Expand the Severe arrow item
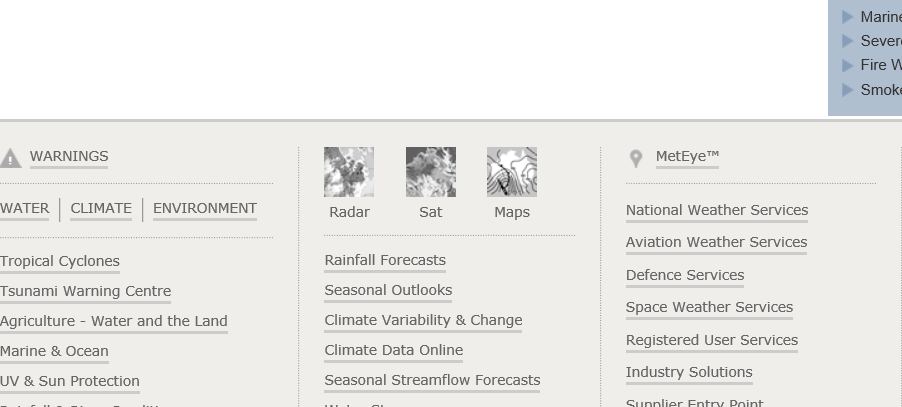 tap(848, 41)
